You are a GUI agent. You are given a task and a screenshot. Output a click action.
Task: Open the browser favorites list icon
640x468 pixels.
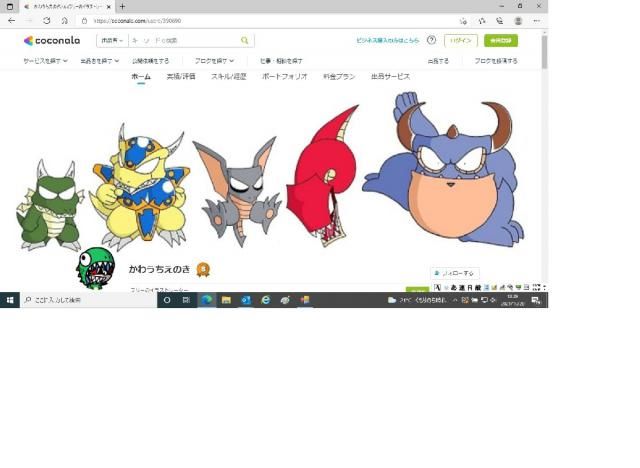[482, 21]
